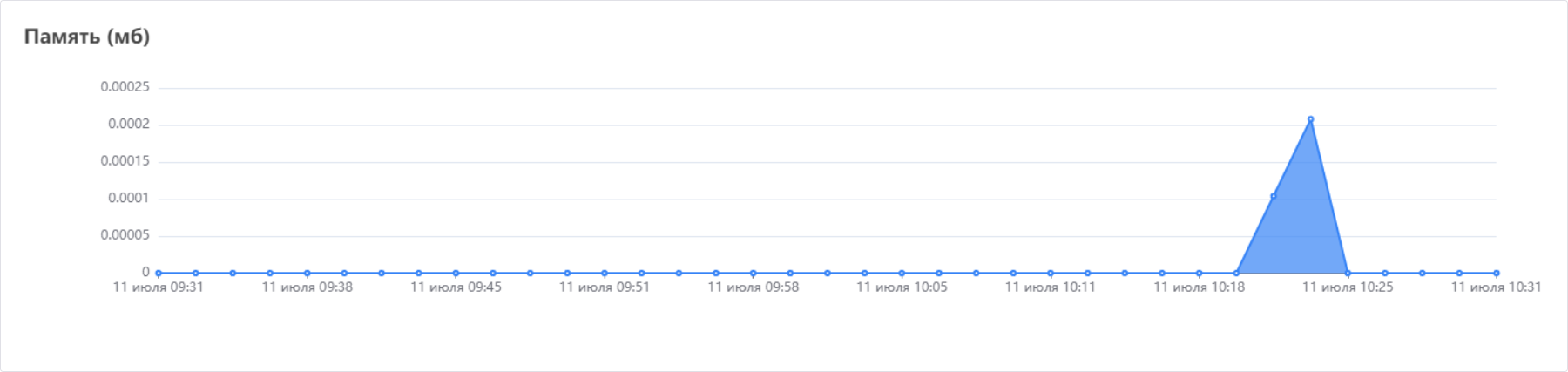This screenshot has height=372, width=1568.
Task: Select the 0.0002 y-axis label
Action: click(129, 125)
